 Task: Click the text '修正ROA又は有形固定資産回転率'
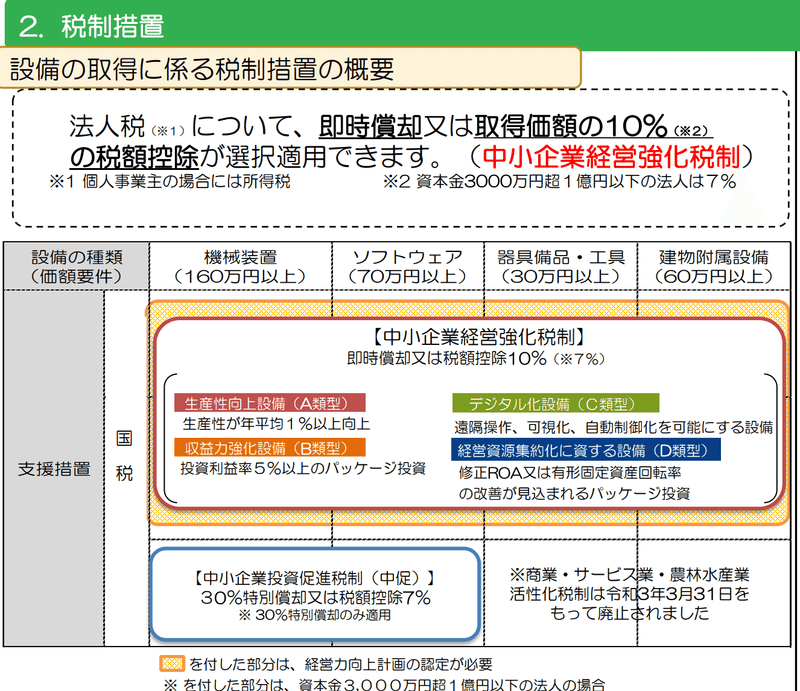coord(570,473)
